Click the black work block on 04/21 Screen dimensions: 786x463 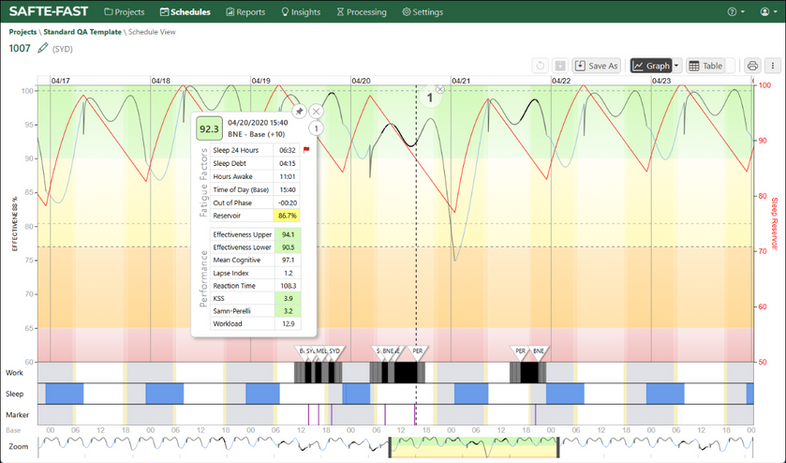click(x=529, y=373)
